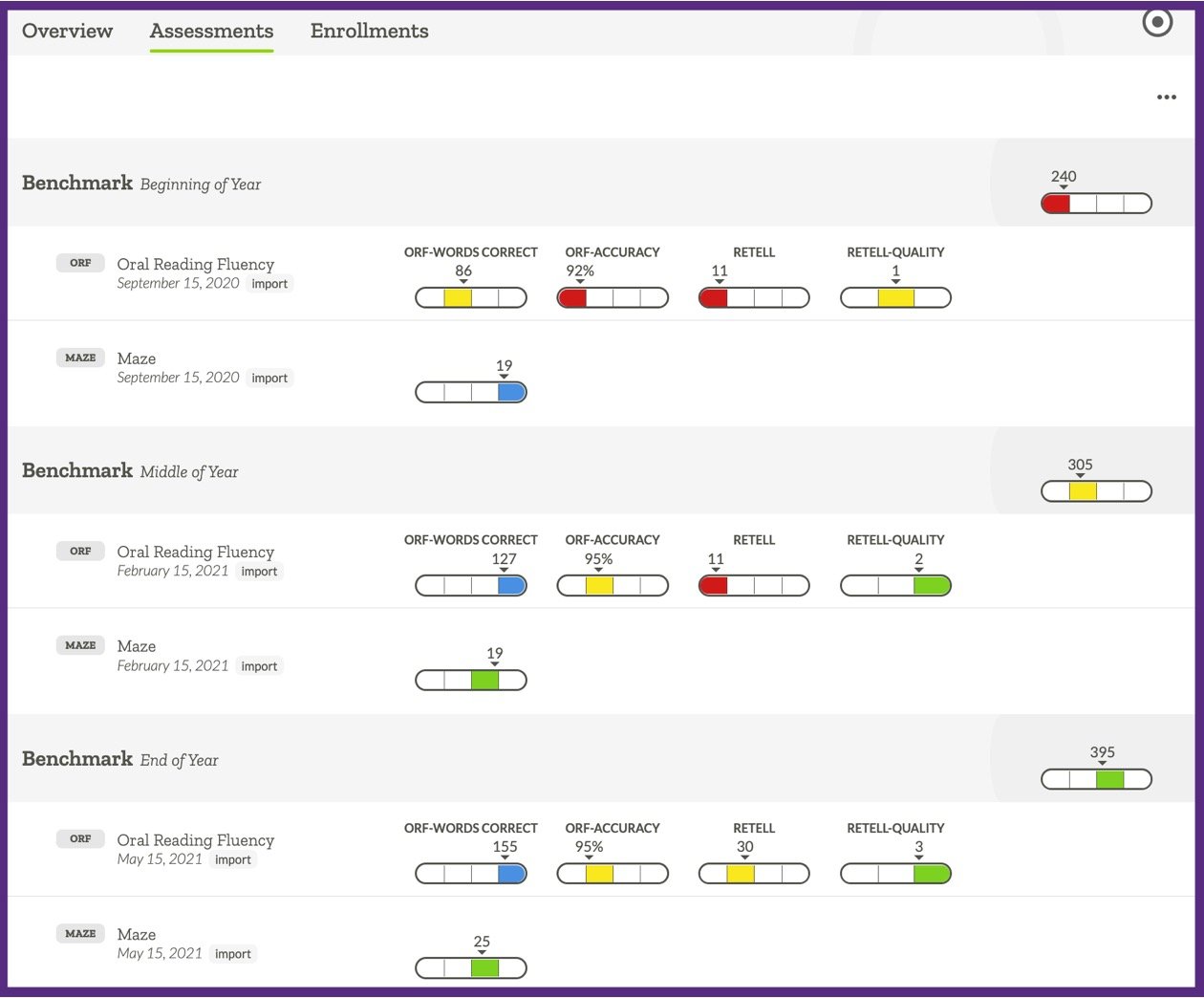This screenshot has height=998, width=1204.
Task: Switch to the Overview tab
Action: click(67, 31)
